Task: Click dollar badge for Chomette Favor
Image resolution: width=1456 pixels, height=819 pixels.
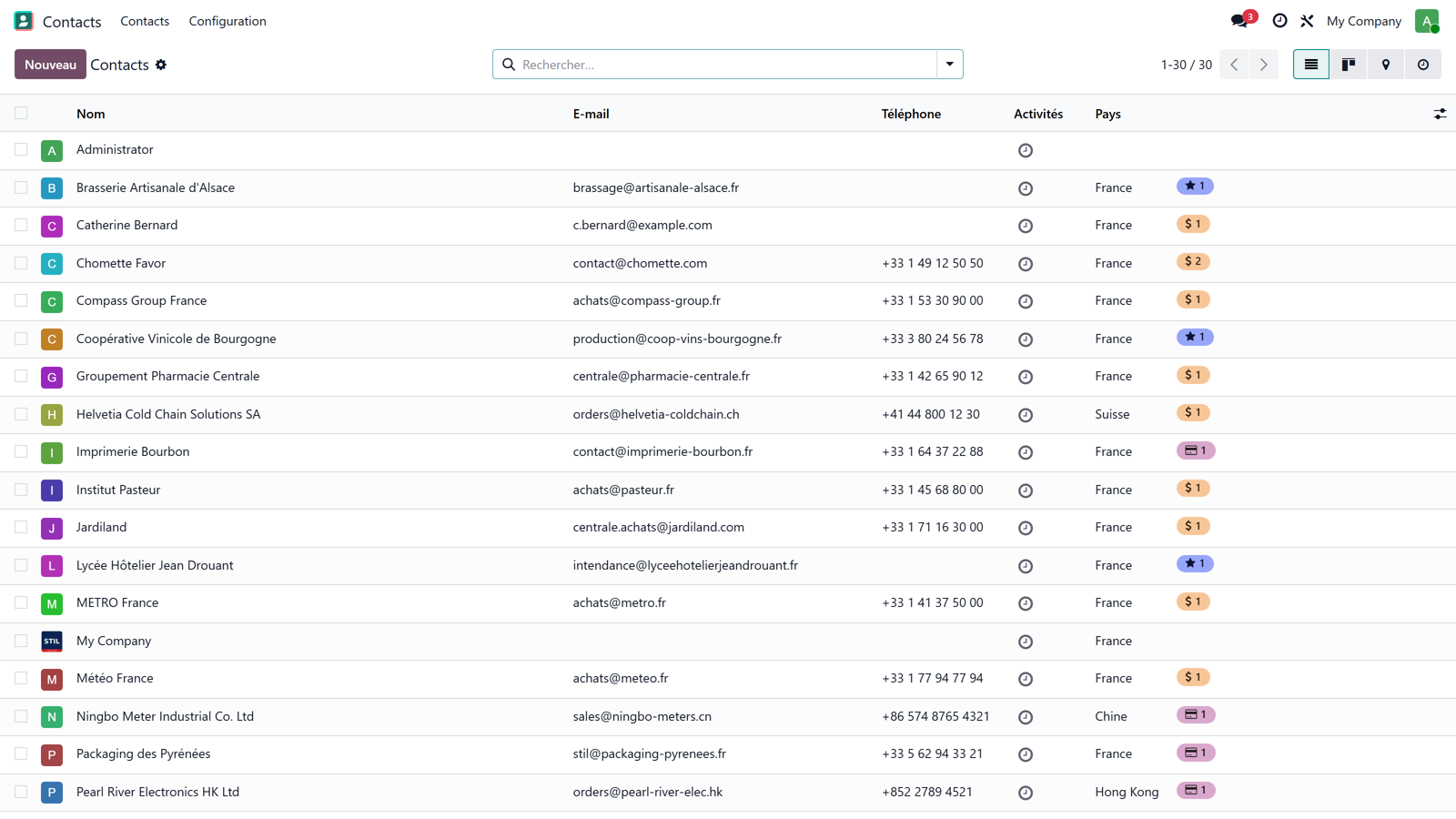Action: click(1193, 261)
